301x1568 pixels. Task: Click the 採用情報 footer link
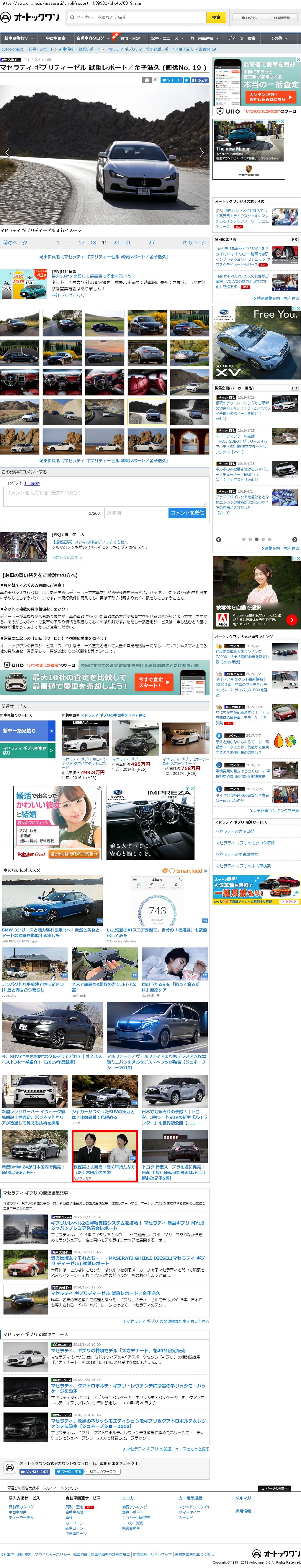click(243, 1511)
